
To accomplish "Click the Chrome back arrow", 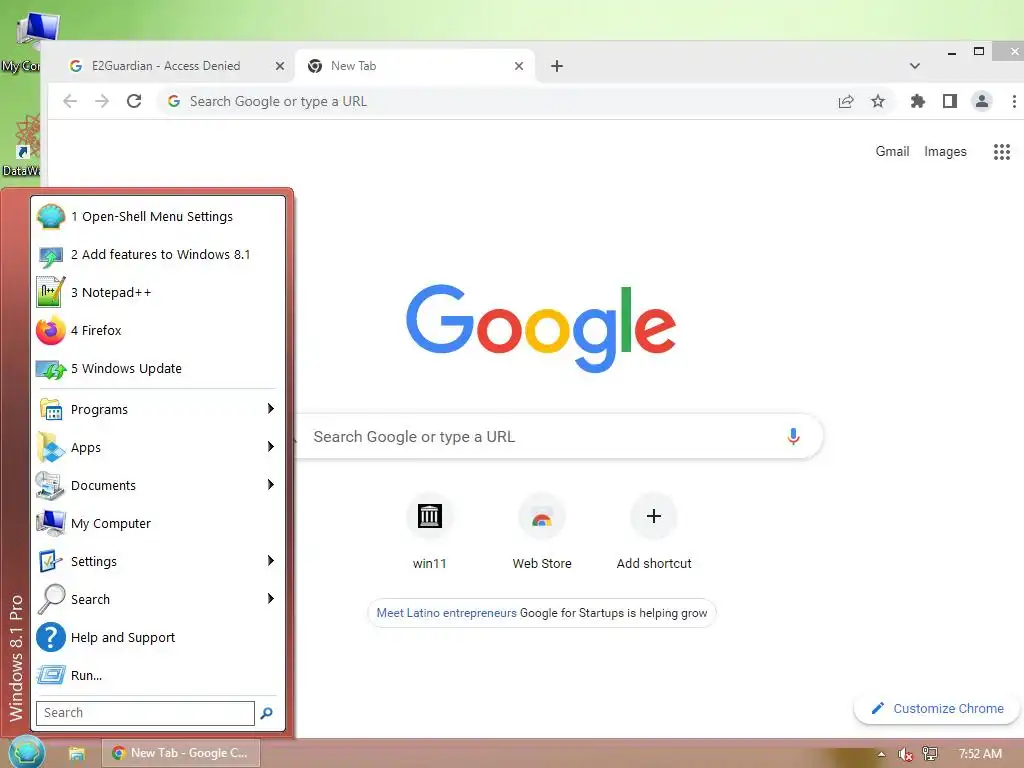I will (x=70, y=101).
